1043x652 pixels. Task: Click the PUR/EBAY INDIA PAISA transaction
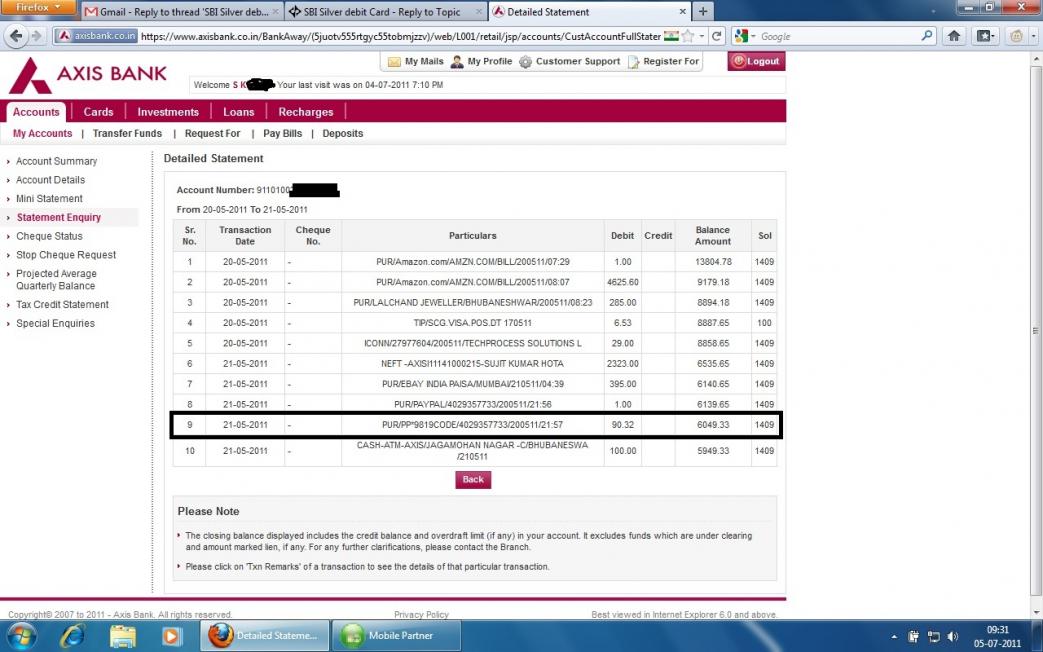click(472, 384)
